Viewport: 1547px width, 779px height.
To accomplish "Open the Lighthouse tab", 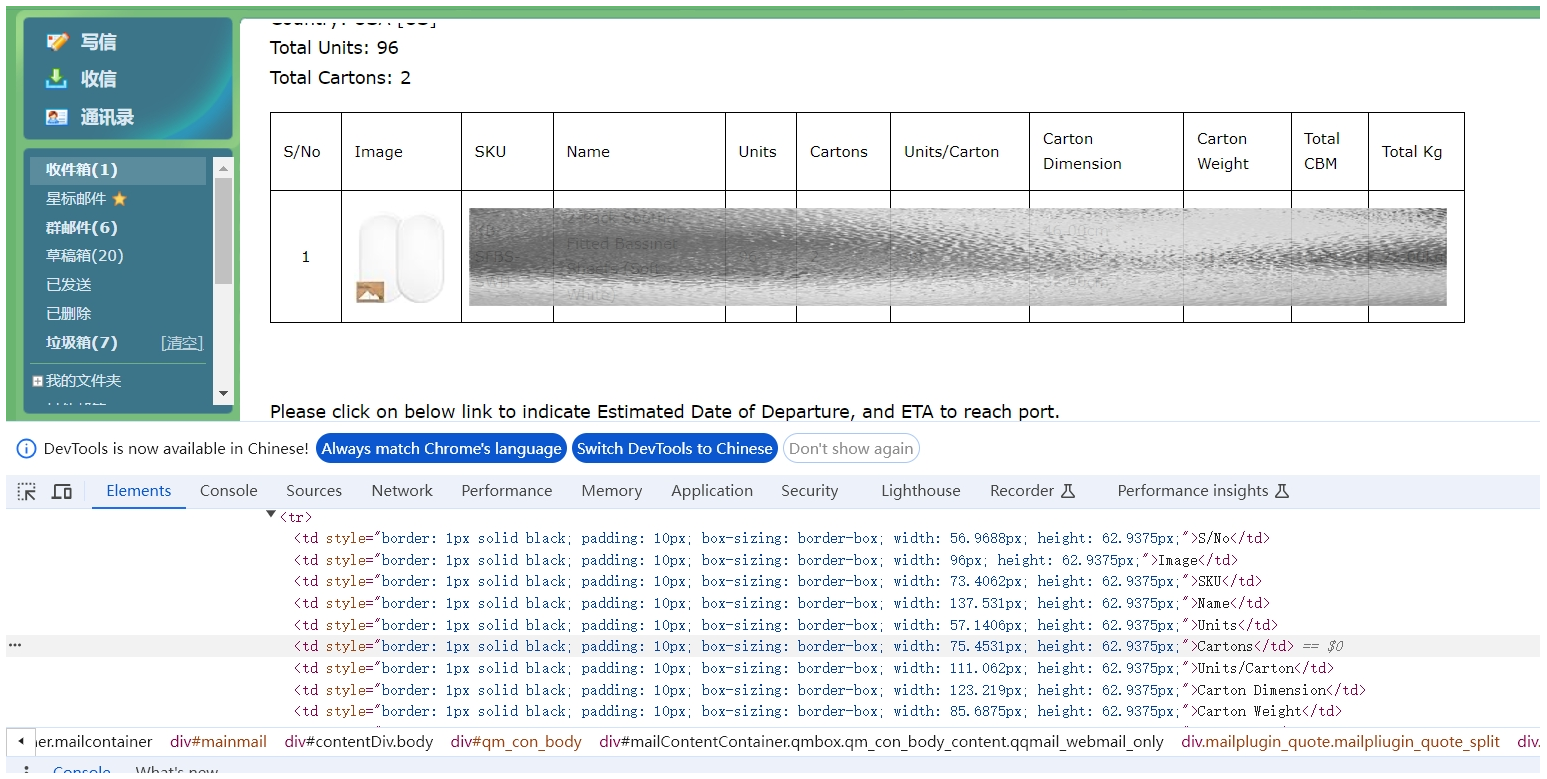I will pos(920,491).
